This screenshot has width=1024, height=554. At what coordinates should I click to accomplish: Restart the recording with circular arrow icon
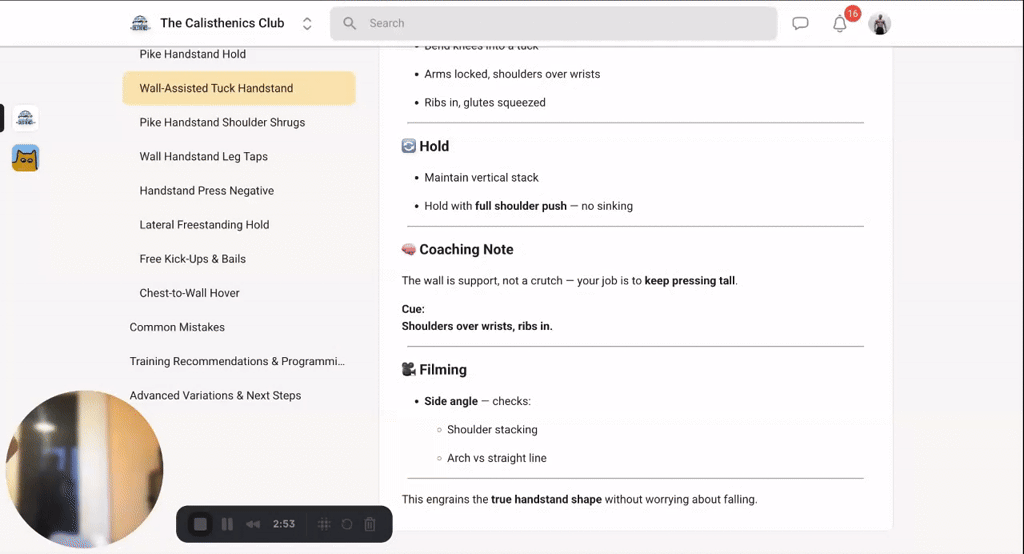coord(347,524)
